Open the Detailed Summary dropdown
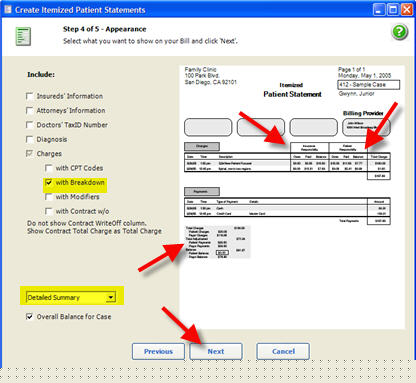This screenshot has height=383, width=416. tap(71, 297)
